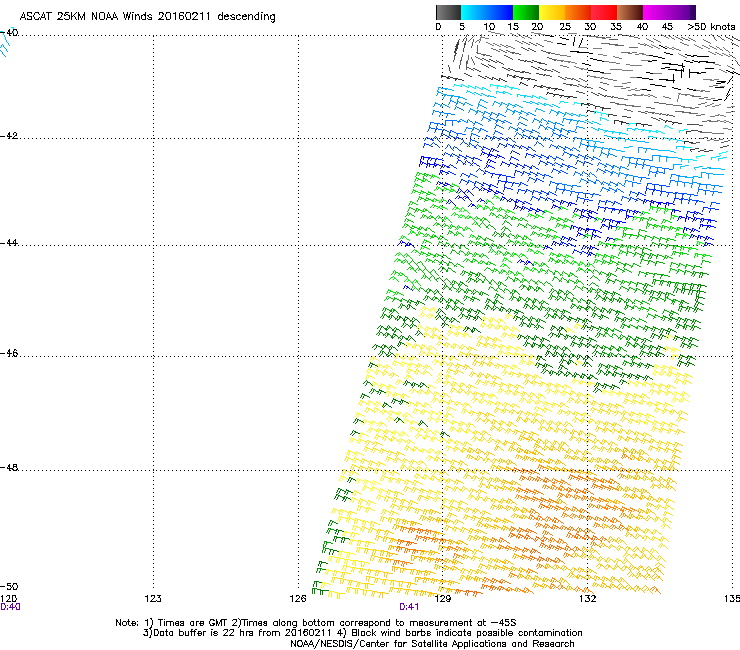Click the NOAA/NESDIS credit line

[x=432, y=644]
